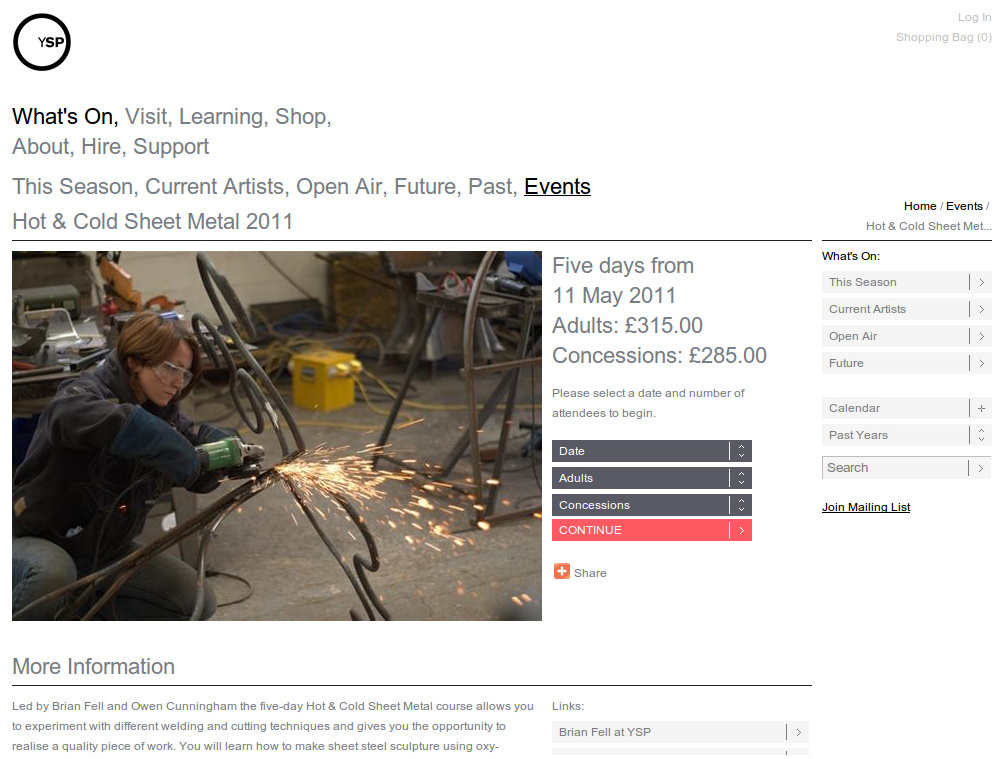
Task: Click into the Search input field
Action: 894,468
